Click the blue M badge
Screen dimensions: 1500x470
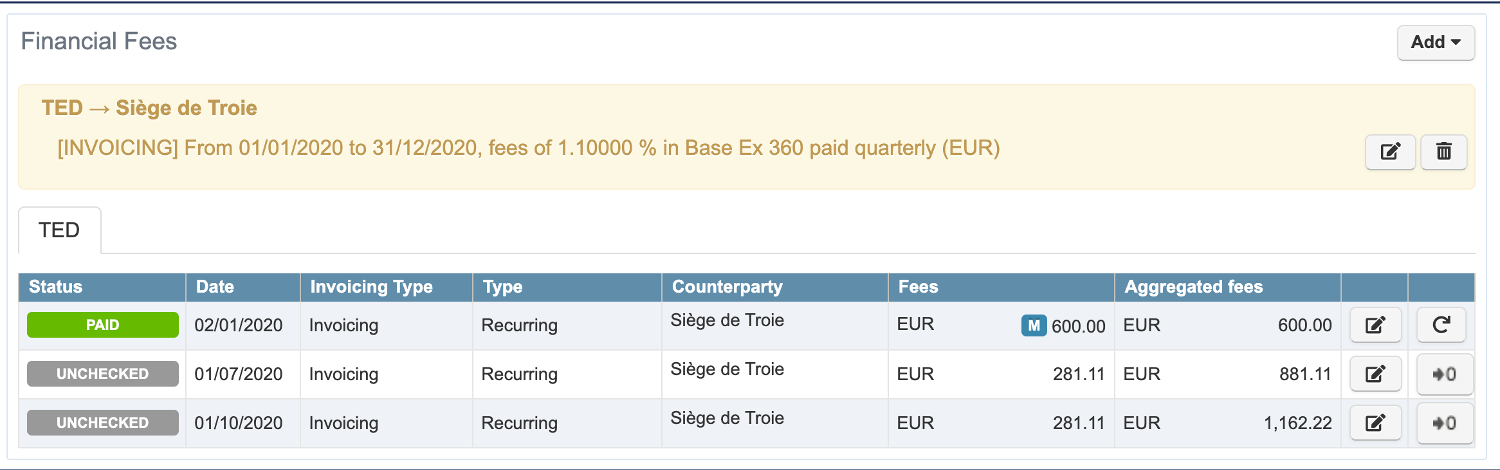click(1033, 325)
